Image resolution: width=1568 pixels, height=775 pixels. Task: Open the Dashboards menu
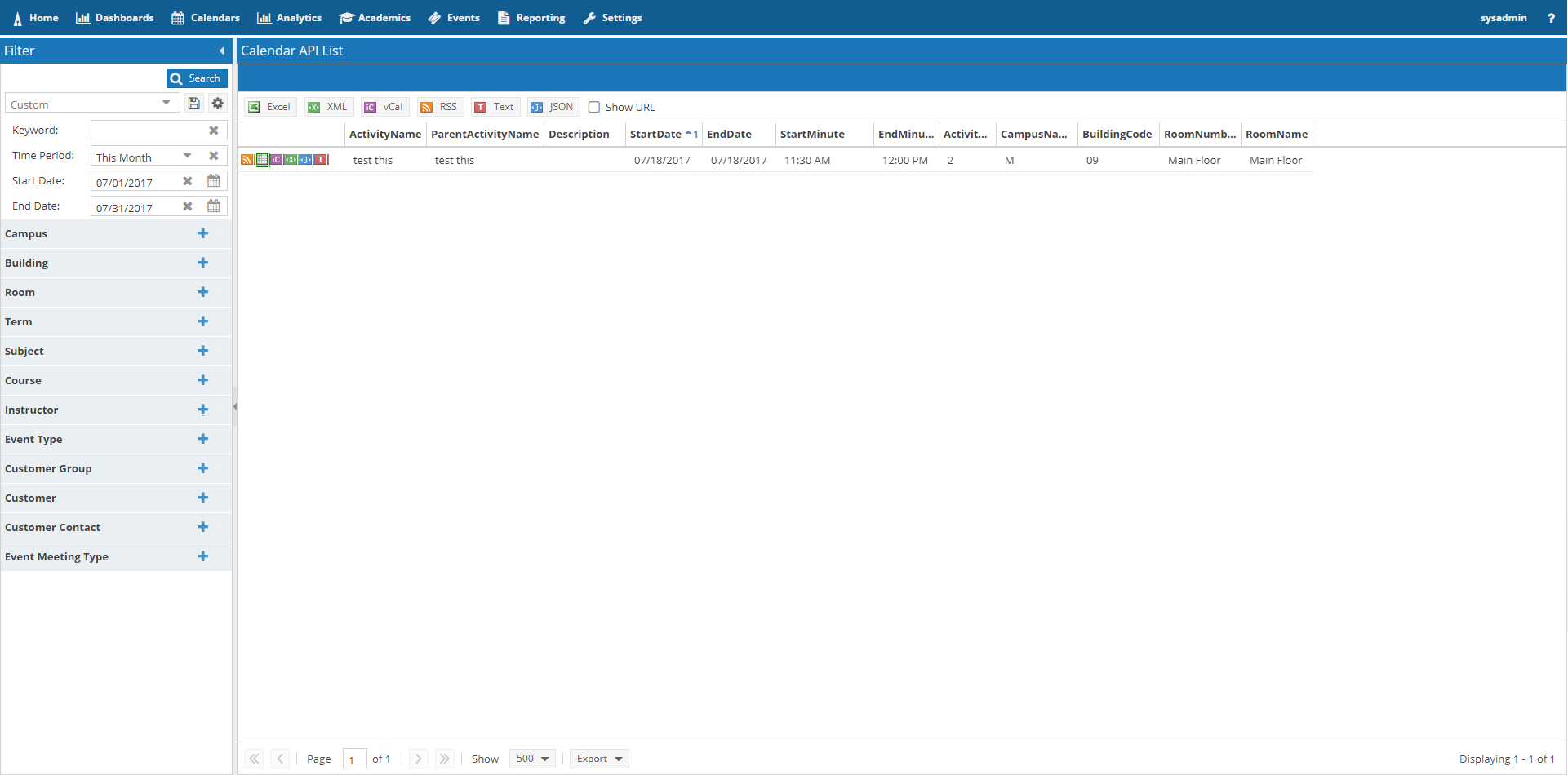coord(114,18)
